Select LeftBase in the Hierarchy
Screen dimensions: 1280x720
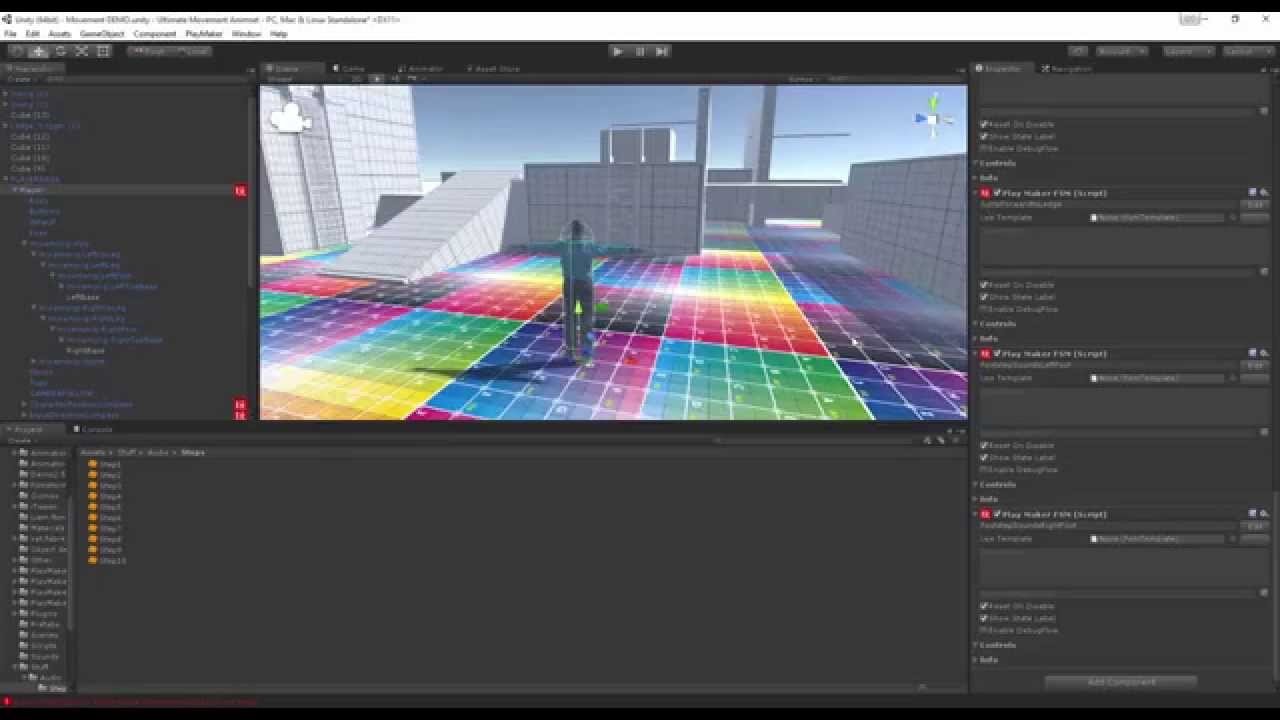tap(83, 297)
